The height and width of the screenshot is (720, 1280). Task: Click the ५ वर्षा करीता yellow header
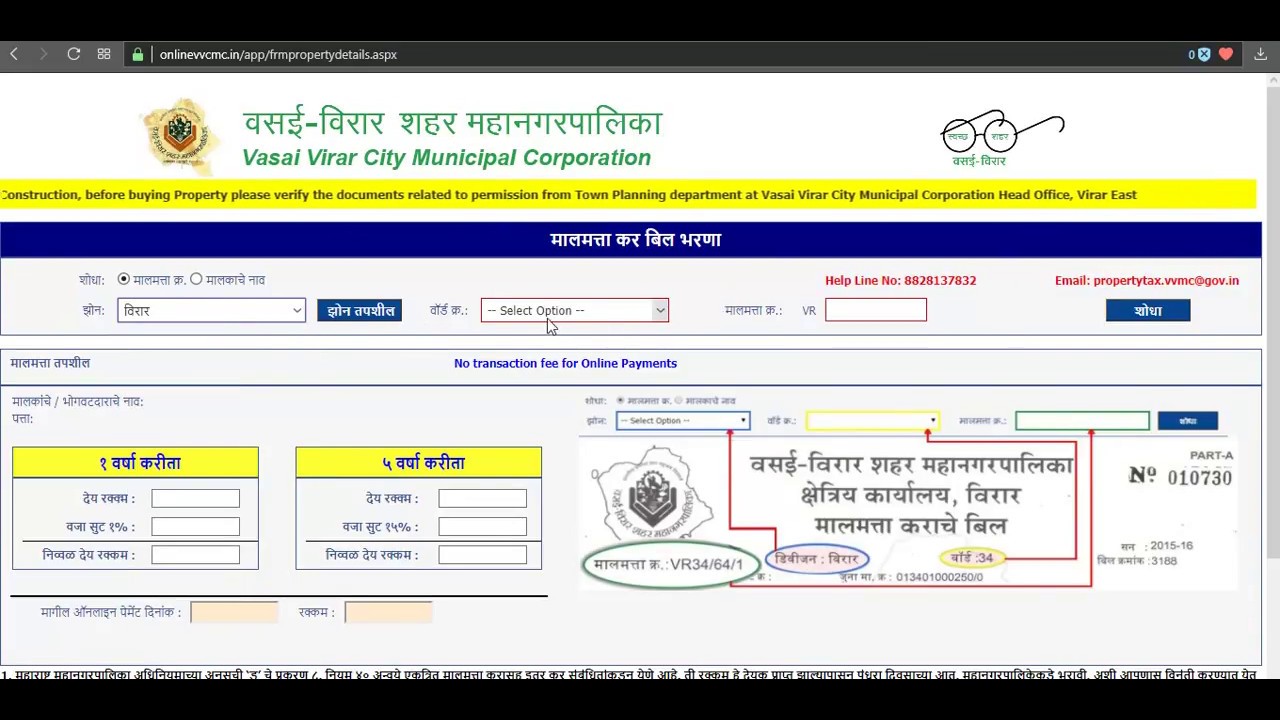pyautogui.click(x=419, y=463)
